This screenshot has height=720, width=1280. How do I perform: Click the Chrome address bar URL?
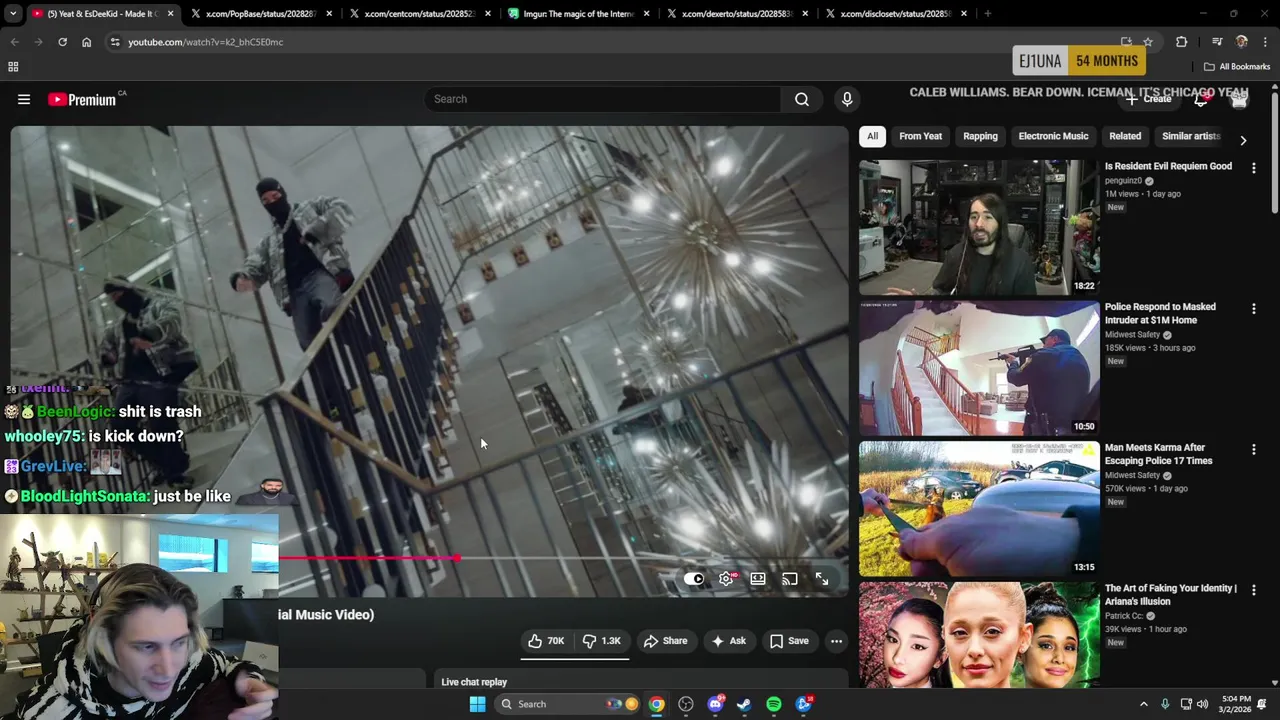205,42
